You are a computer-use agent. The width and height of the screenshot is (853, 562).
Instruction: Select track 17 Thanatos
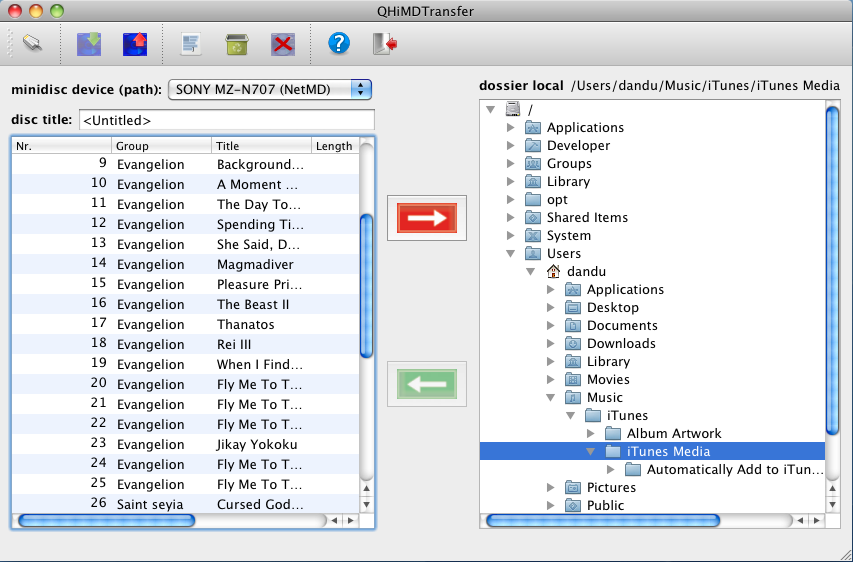(185, 324)
